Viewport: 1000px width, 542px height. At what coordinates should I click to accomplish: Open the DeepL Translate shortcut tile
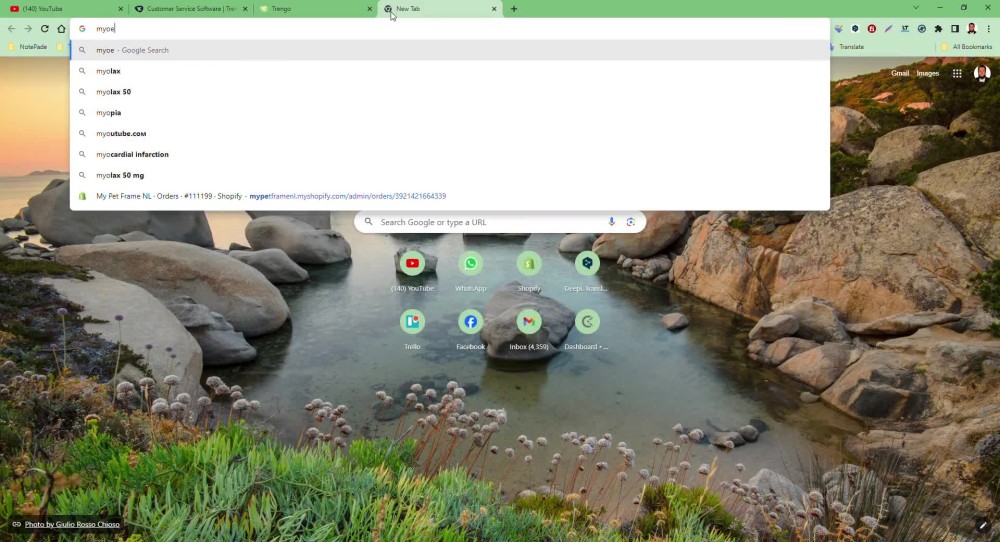587,270
